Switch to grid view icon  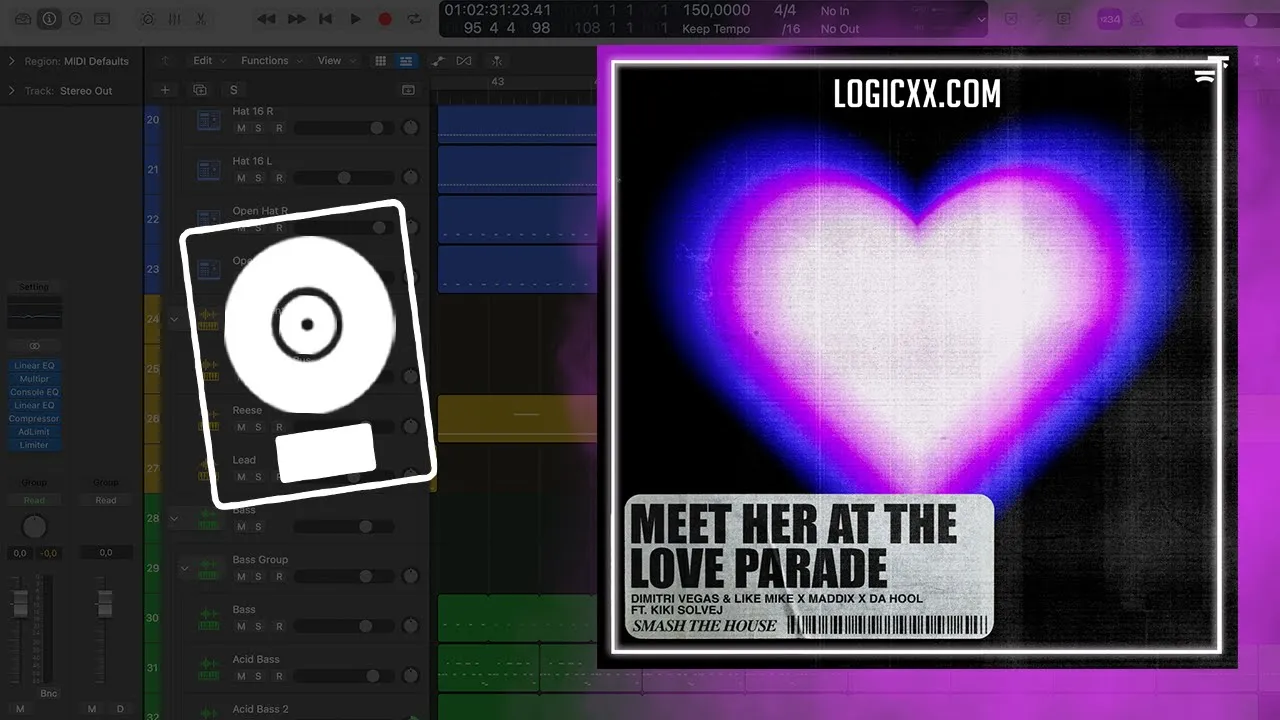[381, 61]
